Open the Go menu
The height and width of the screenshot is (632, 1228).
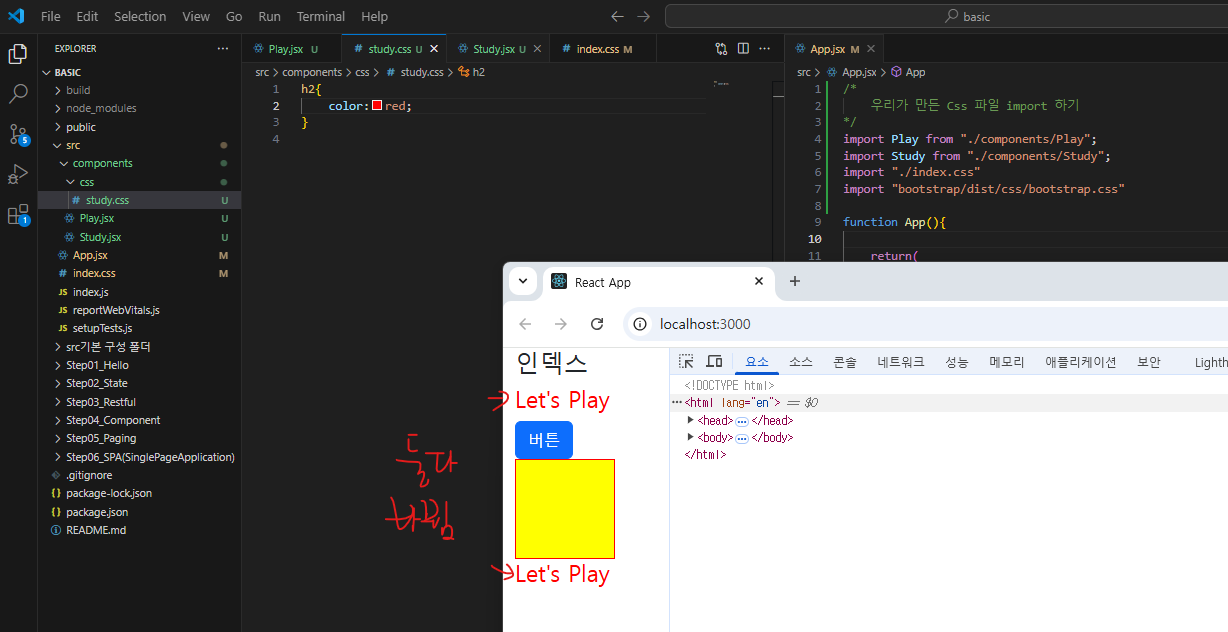click(234, 16)
